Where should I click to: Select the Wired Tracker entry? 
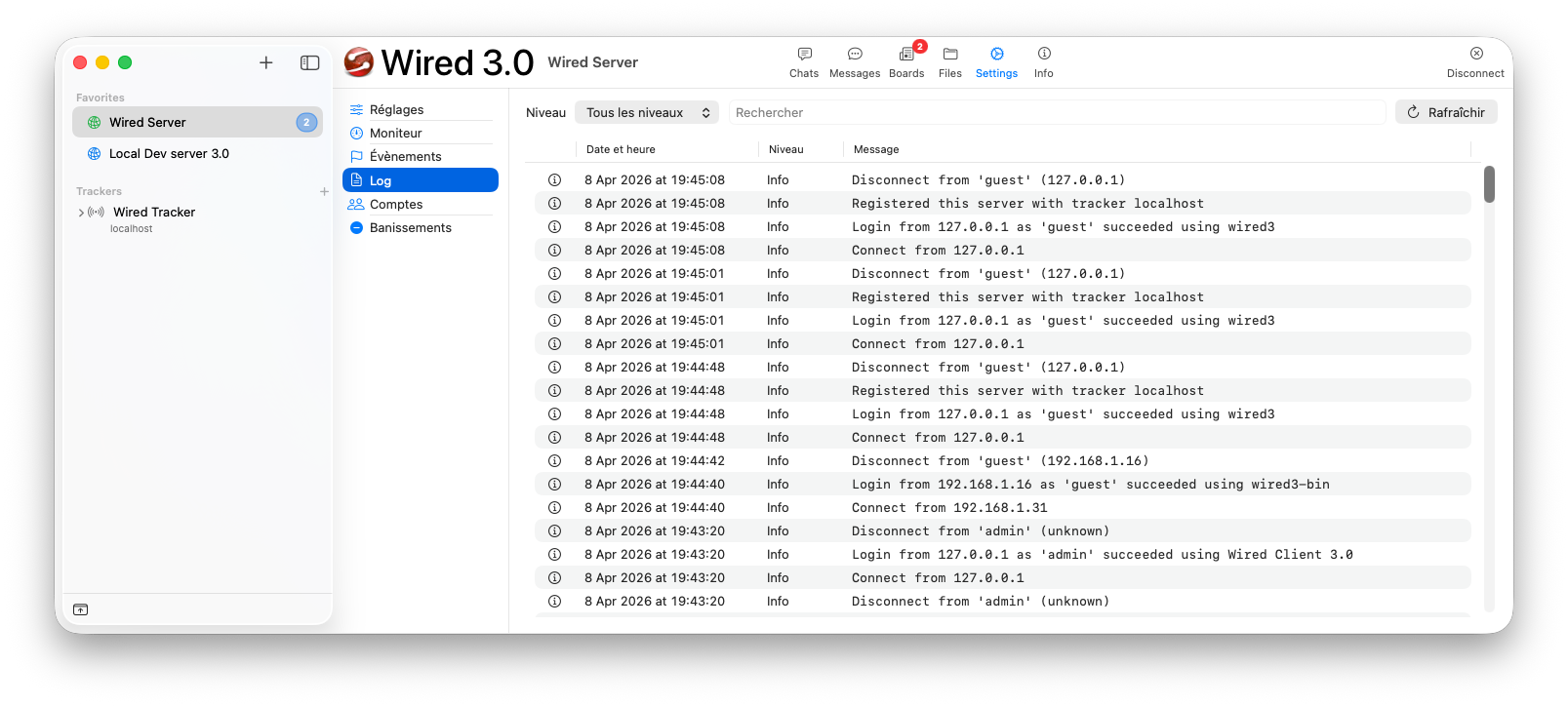[197, 218]
